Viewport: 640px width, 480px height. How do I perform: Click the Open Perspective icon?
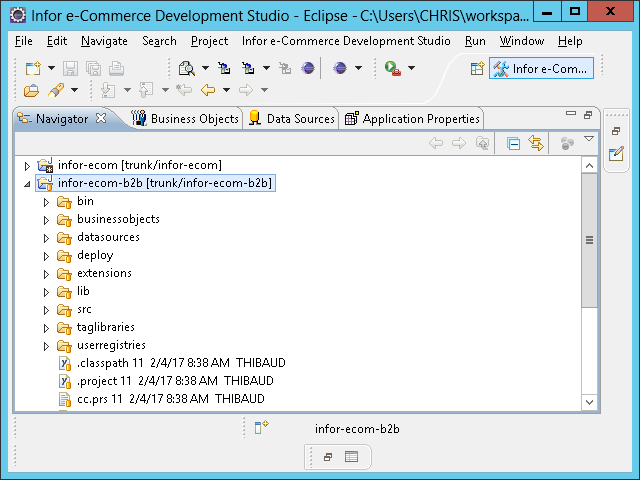(477, 68)
